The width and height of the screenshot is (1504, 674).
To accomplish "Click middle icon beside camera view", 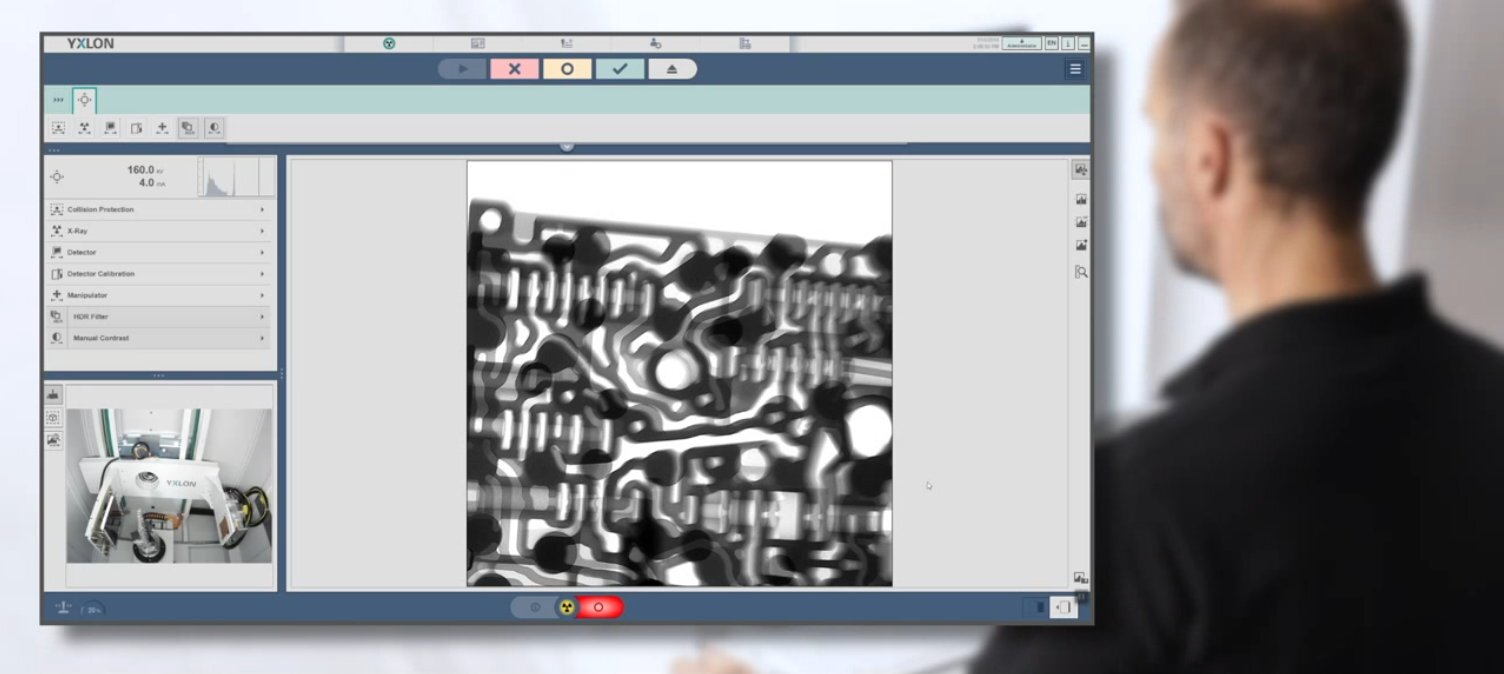I will click(x=53, y=418).
